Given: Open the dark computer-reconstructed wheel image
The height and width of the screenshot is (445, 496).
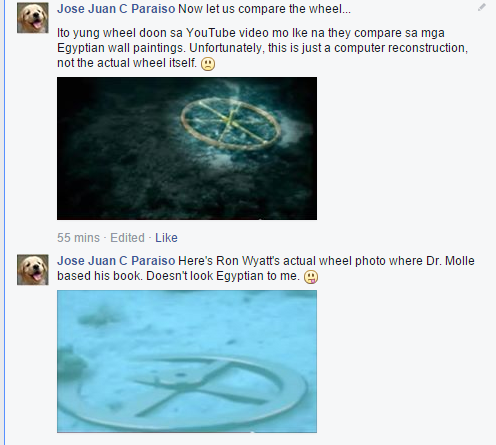Looking at the screenshot, I should tap(187, 148).
